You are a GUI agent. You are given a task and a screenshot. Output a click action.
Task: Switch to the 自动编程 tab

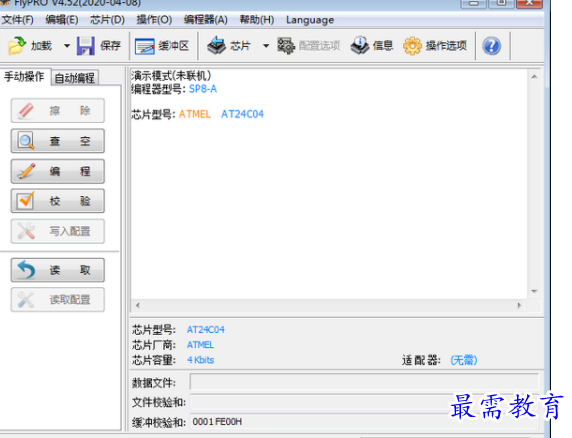[x=74, y=78]
